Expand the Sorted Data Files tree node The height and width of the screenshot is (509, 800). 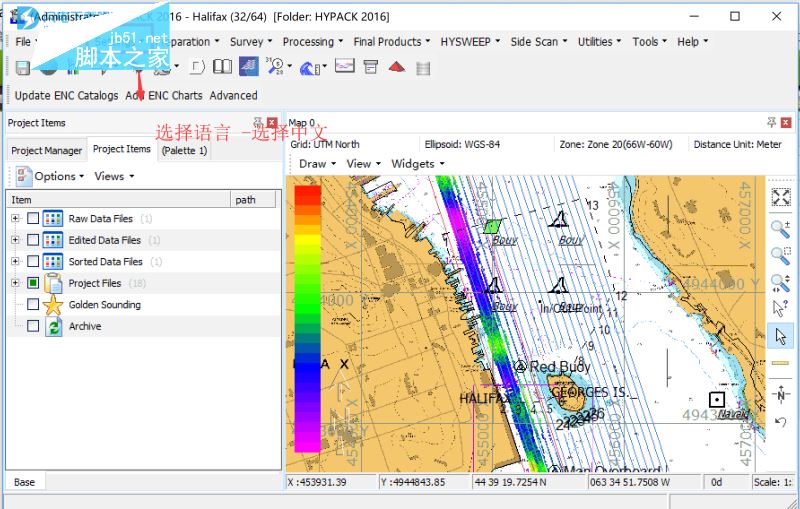15,261
